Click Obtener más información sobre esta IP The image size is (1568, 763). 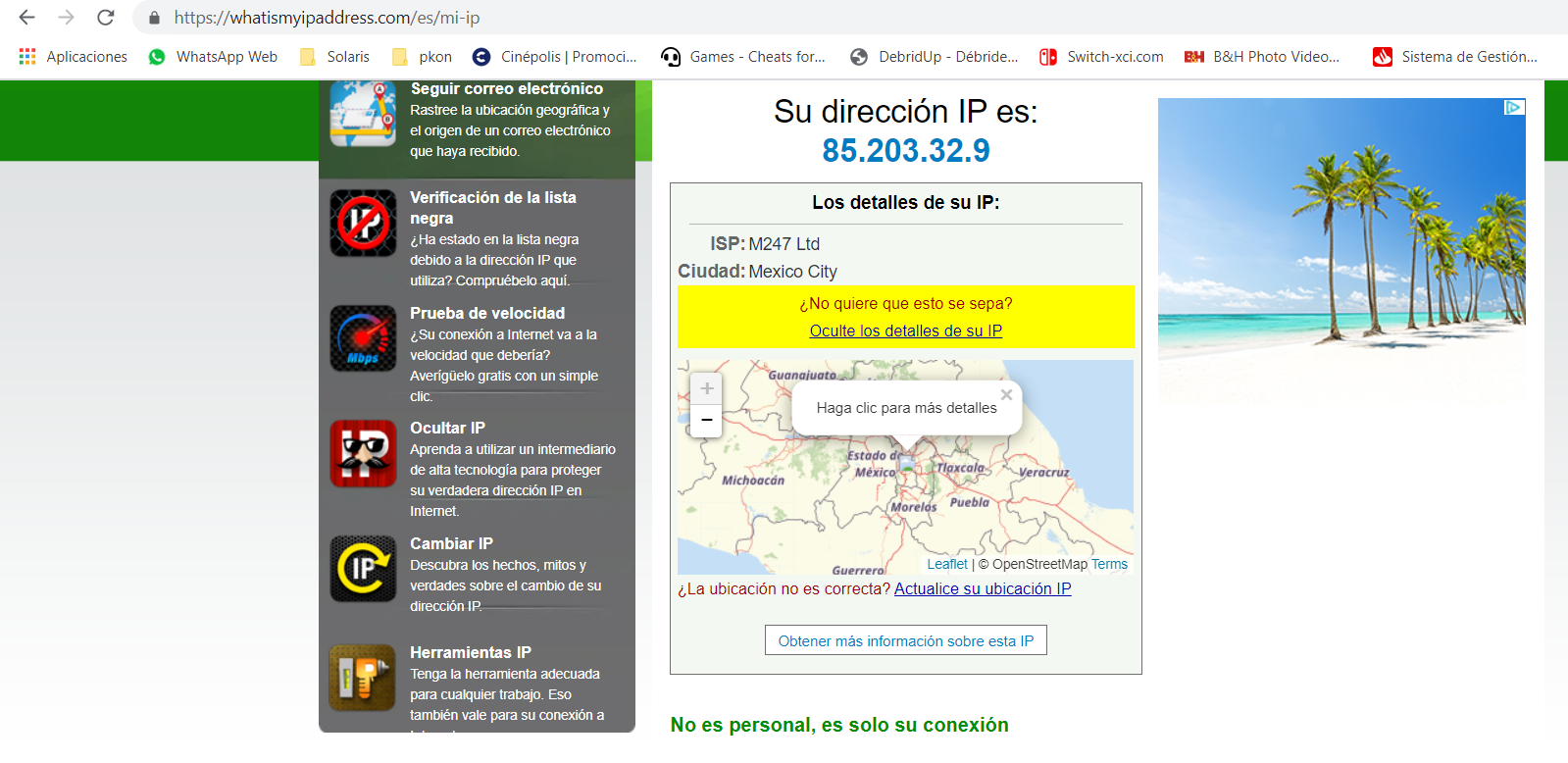point(905,640)
